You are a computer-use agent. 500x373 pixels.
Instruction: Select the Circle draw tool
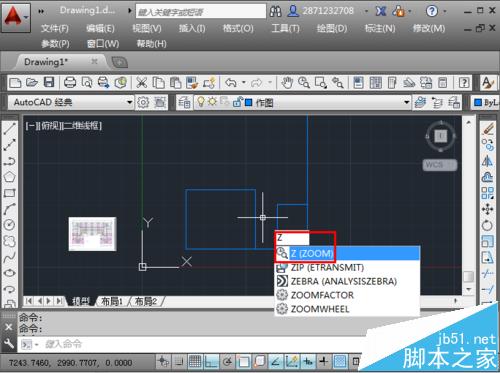[9, 225]
